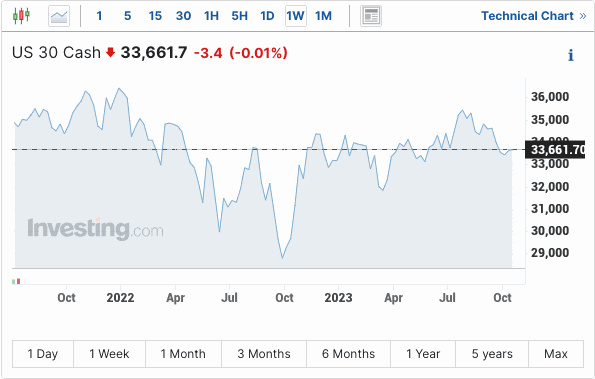This screenshot has height=379, width=595.
Task: Set interval to 30 minutes
Action: (x=183, y=16)
